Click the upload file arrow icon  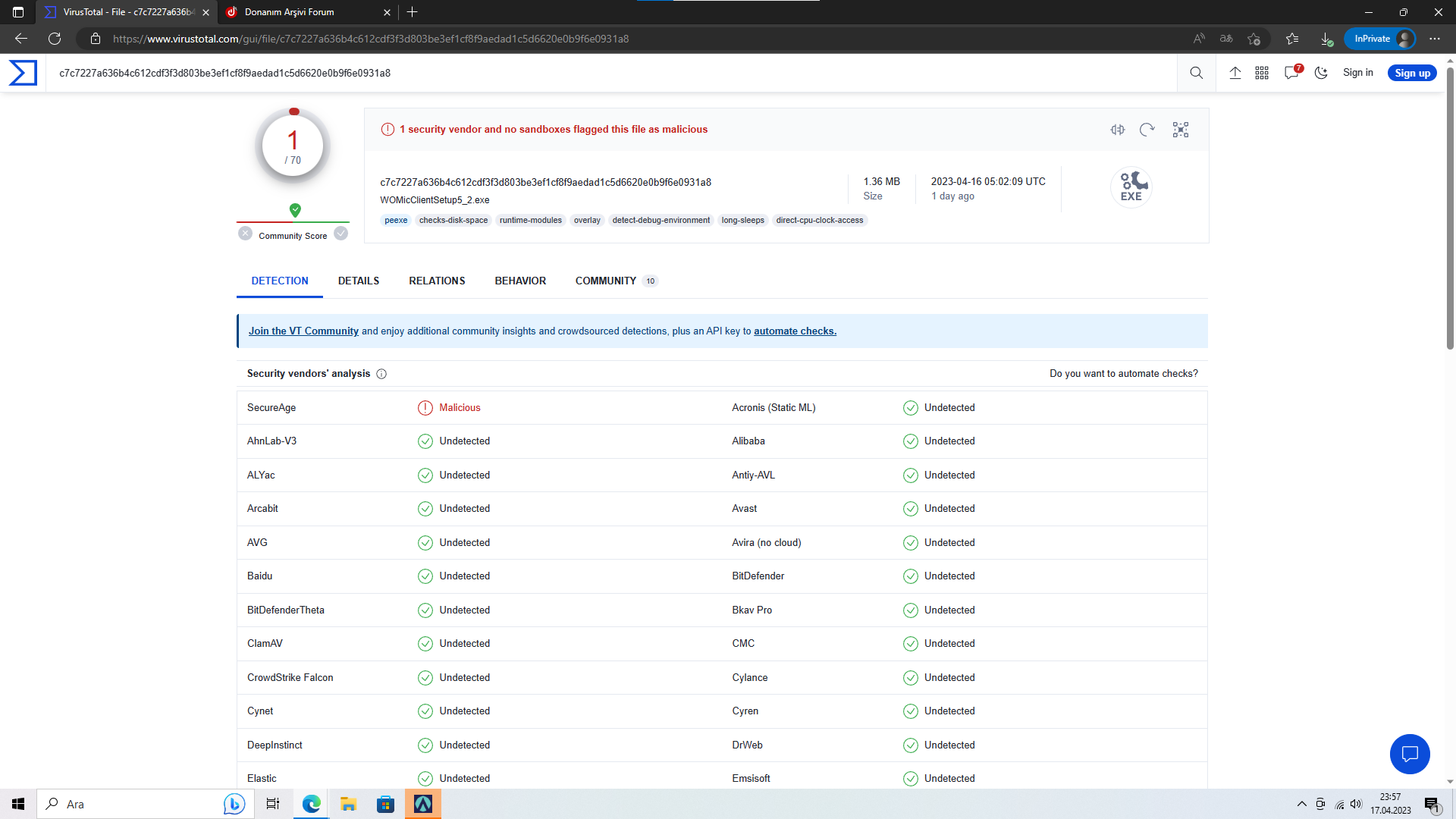[x=1235, y=73]
